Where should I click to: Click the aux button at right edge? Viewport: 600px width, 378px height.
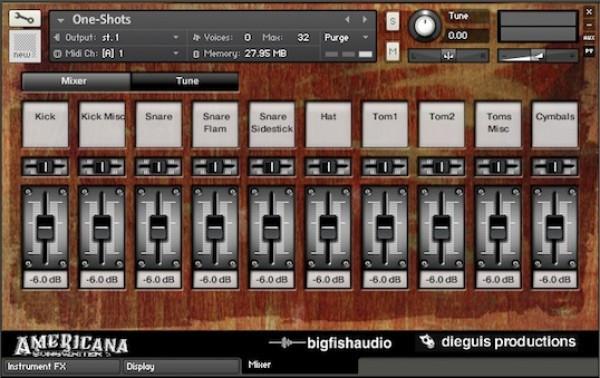tap(589, 38)
